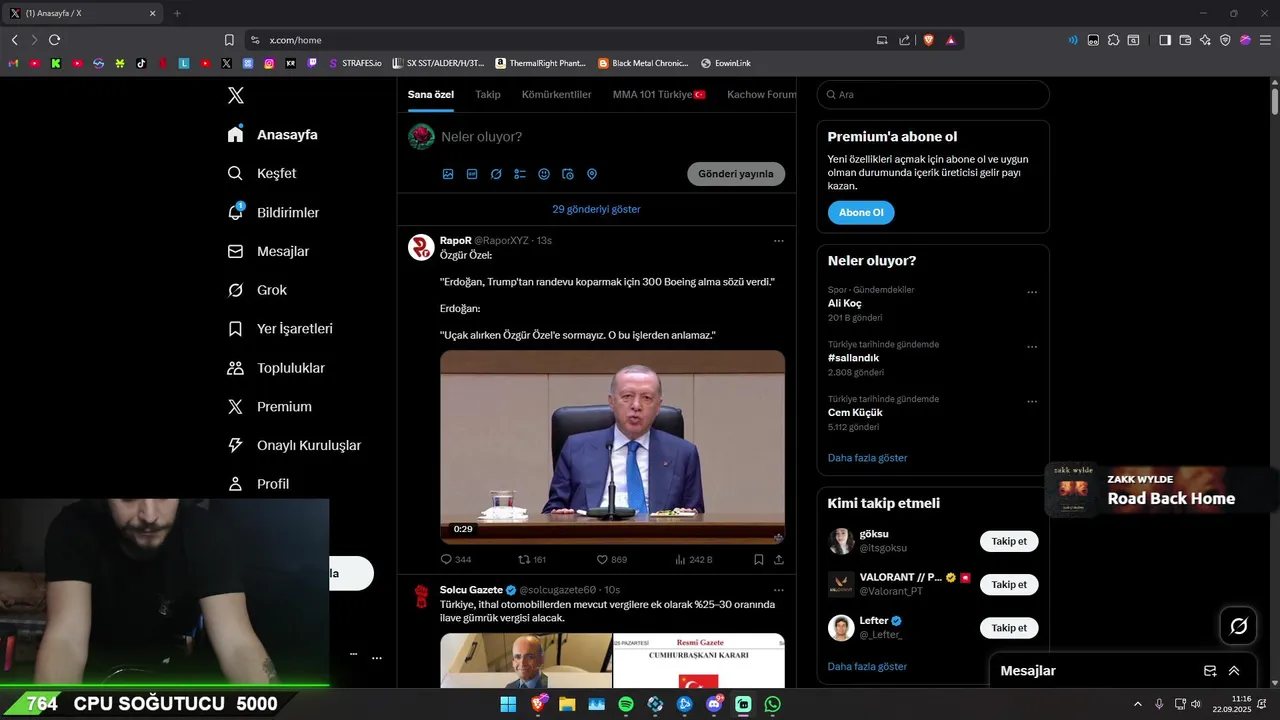The height and width of the screenshot is (720, 1280).
Task: Open options for Cem Küçük trend
Action: pos(1032,402)
